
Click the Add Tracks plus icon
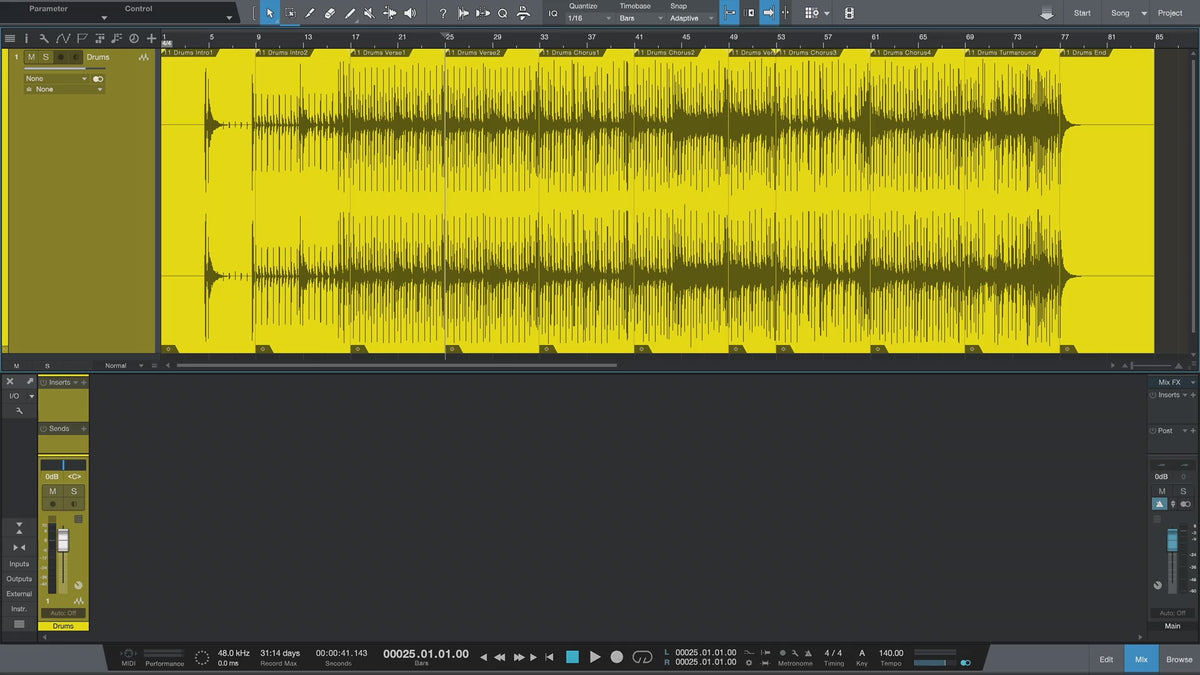click(x=151, y=38)
